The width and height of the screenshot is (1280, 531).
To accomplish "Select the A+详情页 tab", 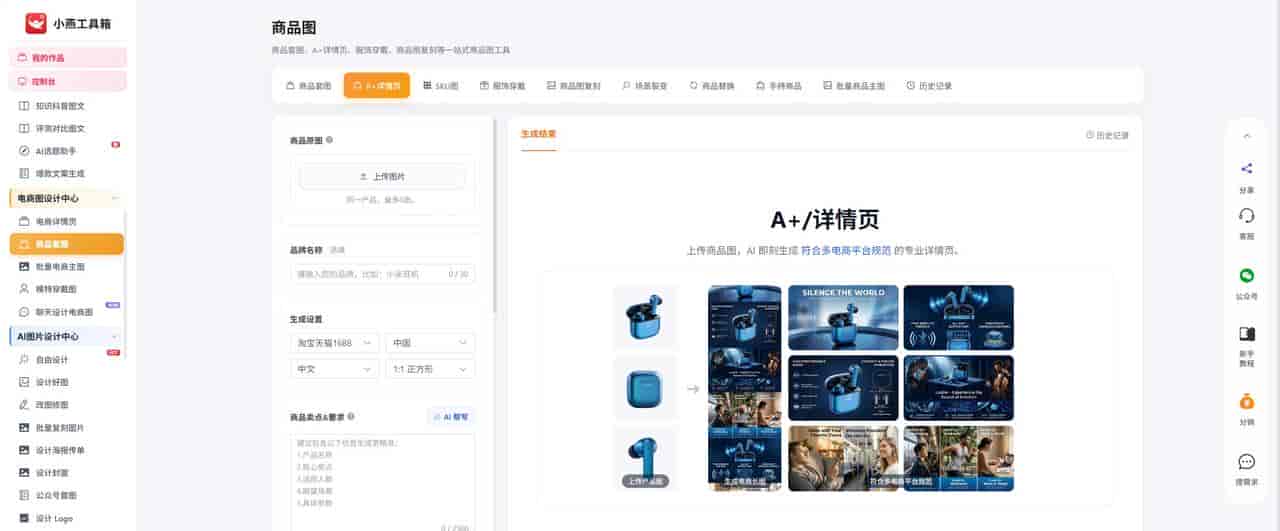I will pyautogui.click(x=377, y=86).
